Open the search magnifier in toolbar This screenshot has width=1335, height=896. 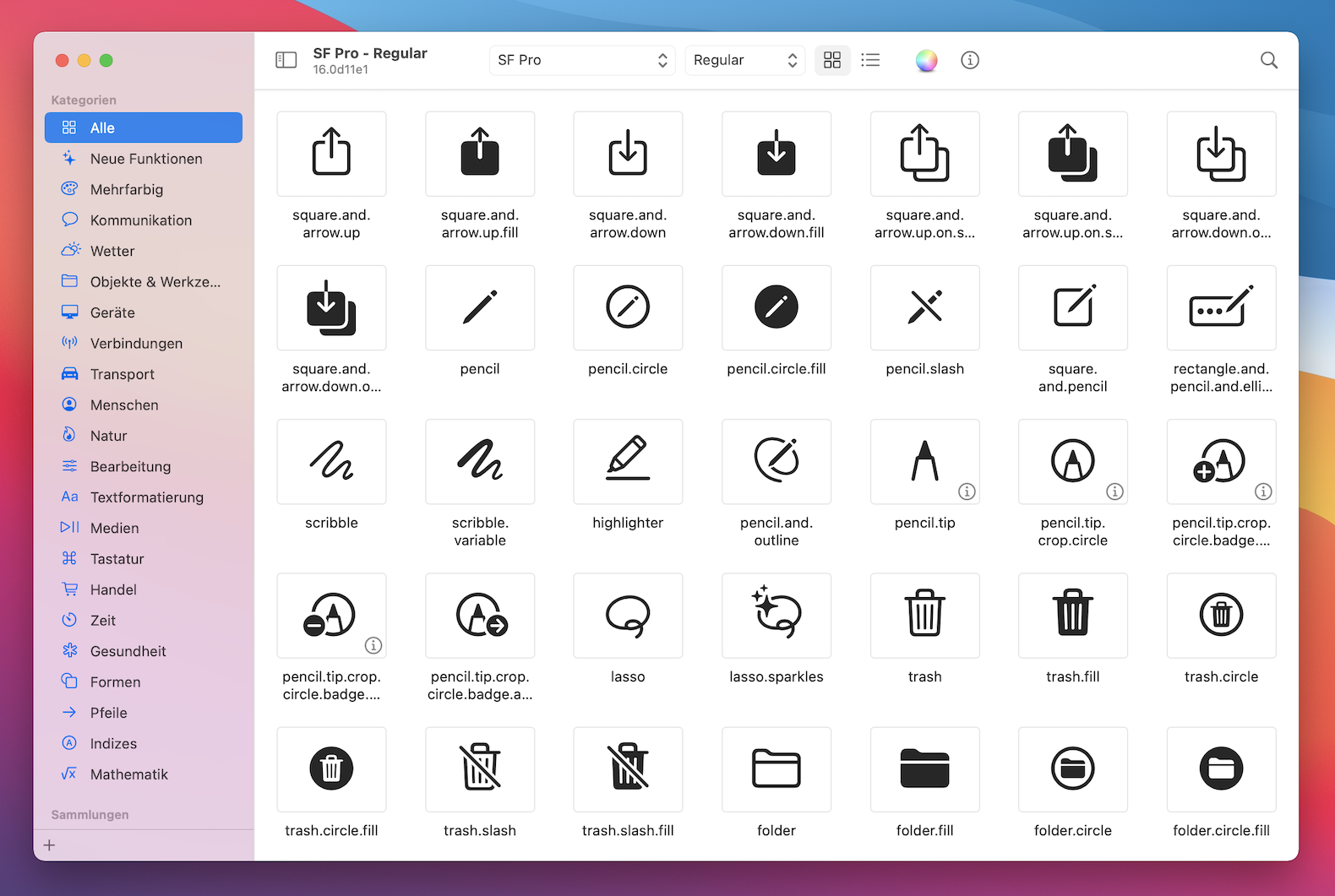[1268, 60]
